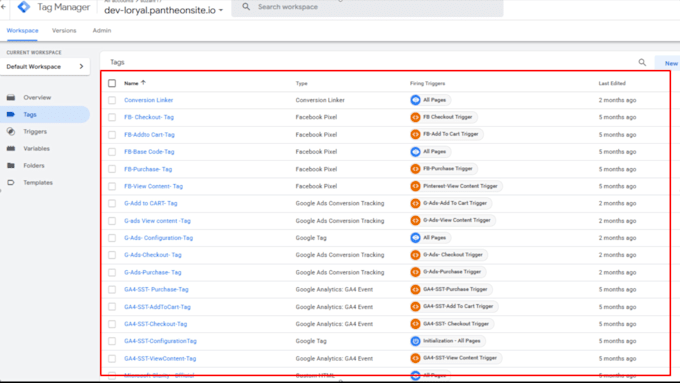Check the G-Add to CART- Tag checkbox
Viewport: 680px width, 383px height.
point(112,203)
